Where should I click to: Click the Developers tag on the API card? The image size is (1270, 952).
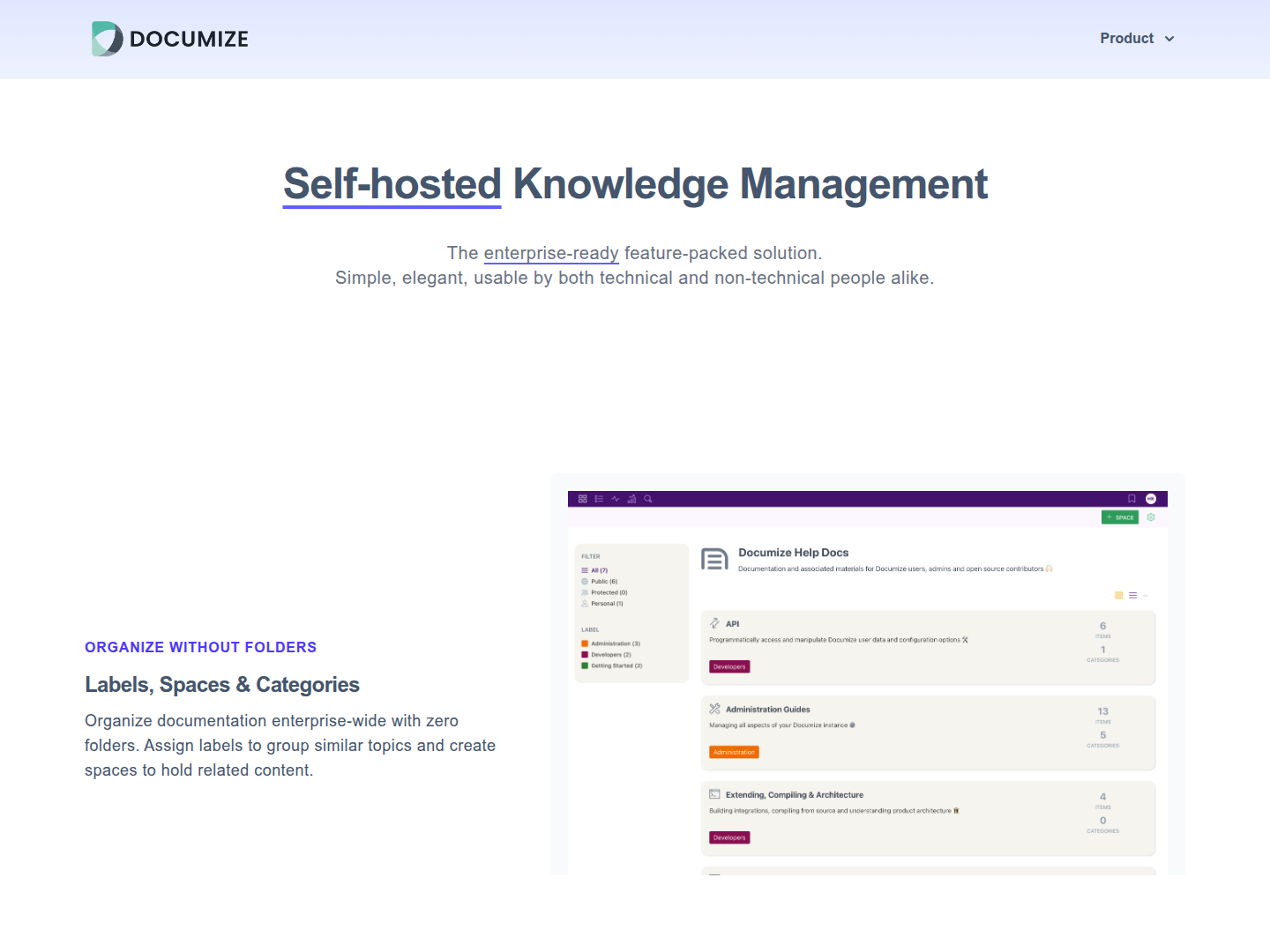(x=729, y=667)
